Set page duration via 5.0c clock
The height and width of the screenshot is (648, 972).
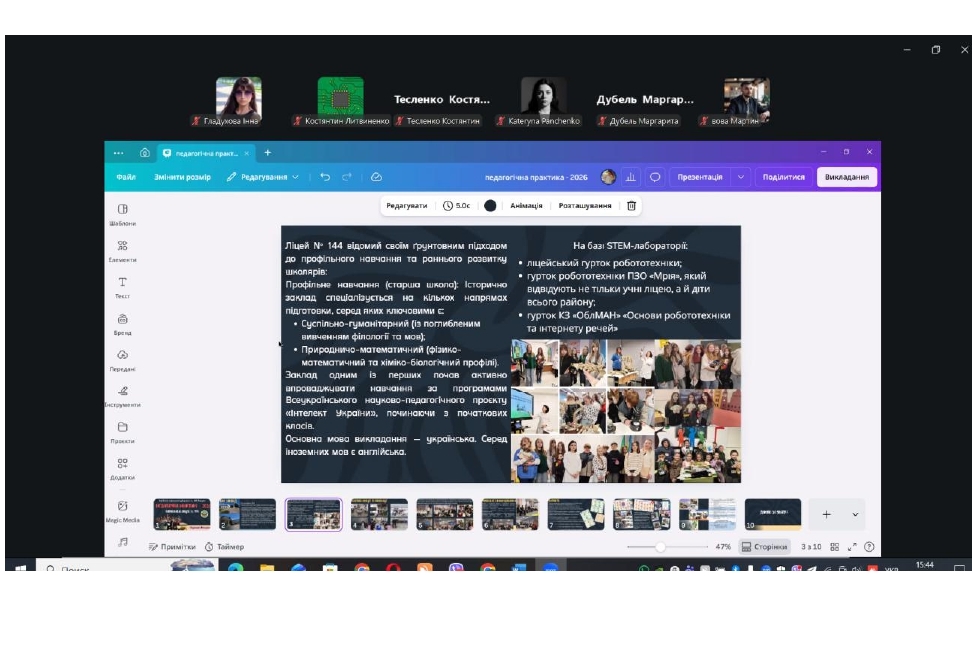tap(456, 205)
